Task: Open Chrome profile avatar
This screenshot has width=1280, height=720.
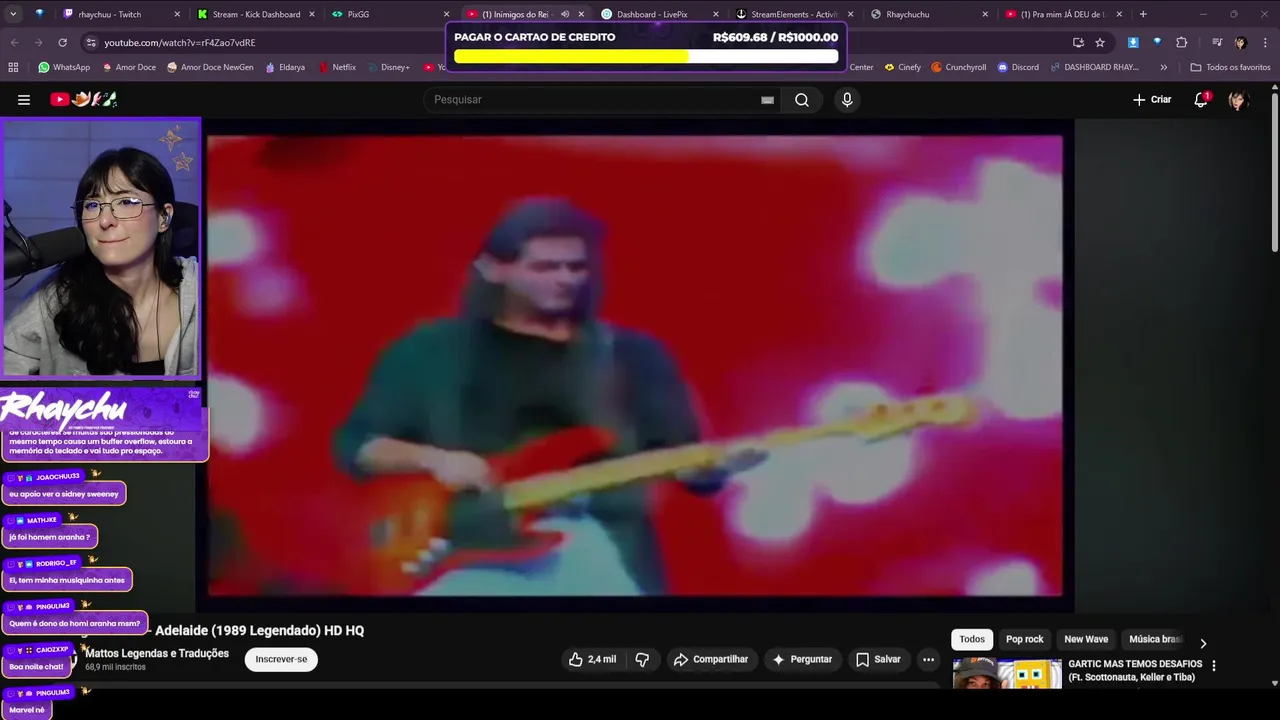Action: point(1241,42)
